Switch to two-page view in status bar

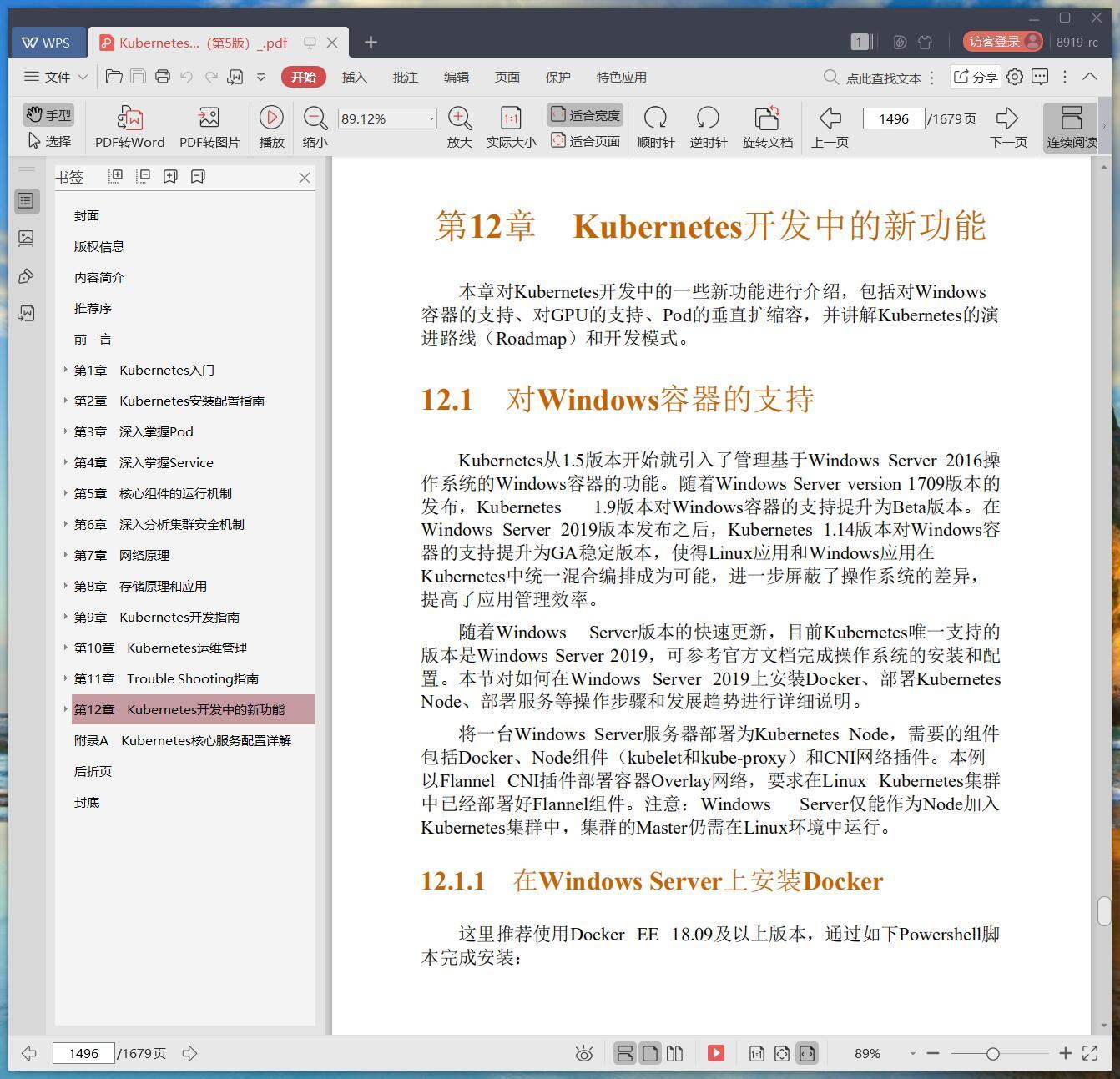click(x=675, y=1053)
